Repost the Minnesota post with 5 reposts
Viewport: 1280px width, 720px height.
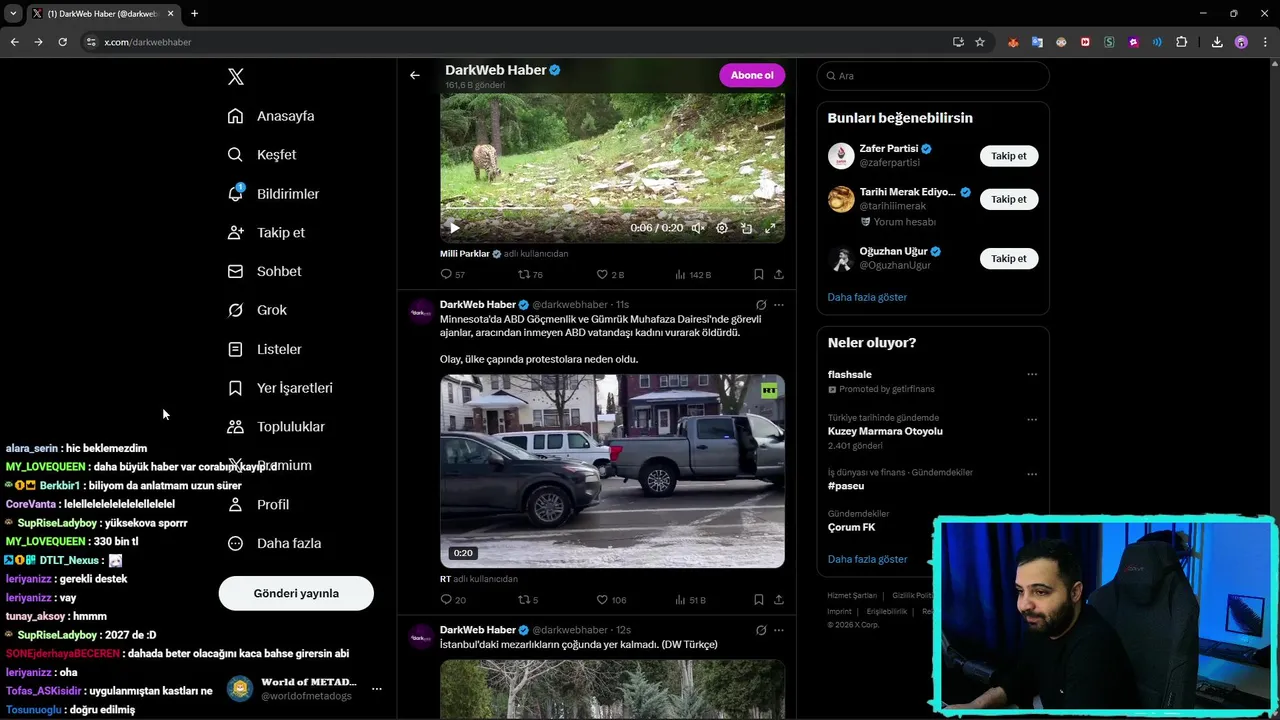[528, 600]
